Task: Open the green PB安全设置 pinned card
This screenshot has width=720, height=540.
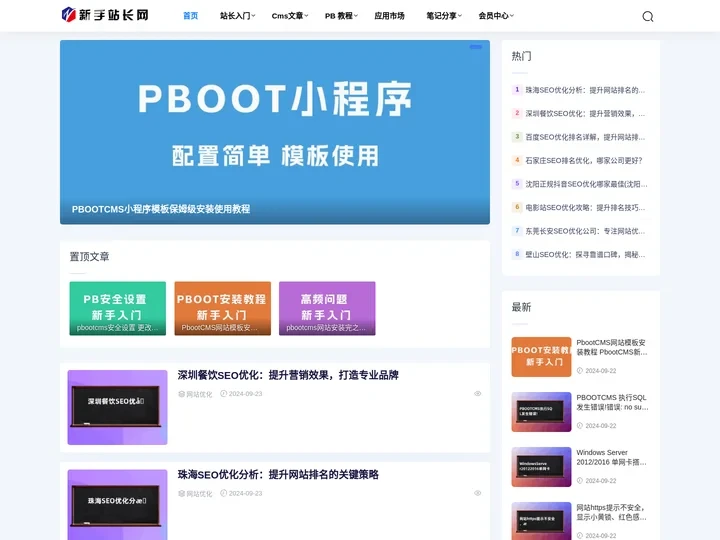Action: [x=118, y=308]
